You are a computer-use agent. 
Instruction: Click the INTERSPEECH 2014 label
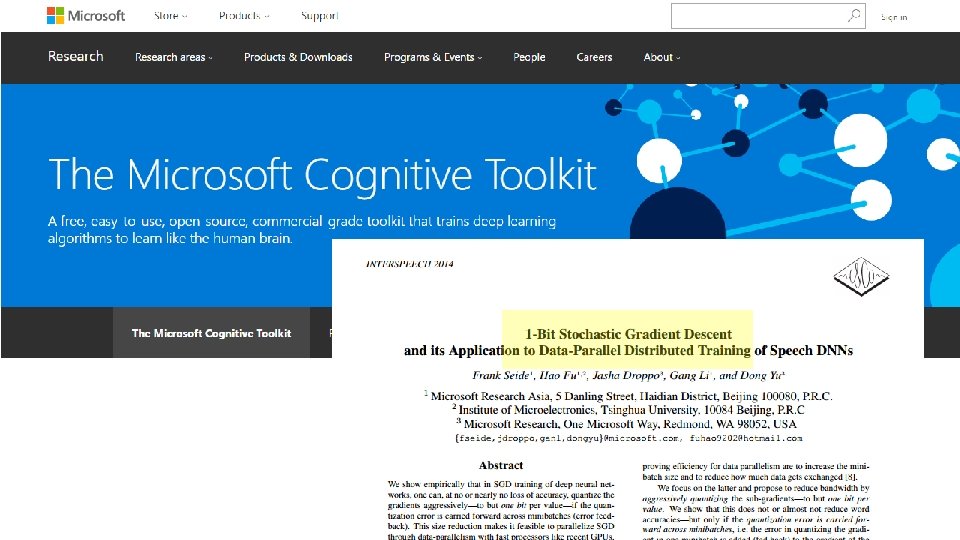click(410, 264)
